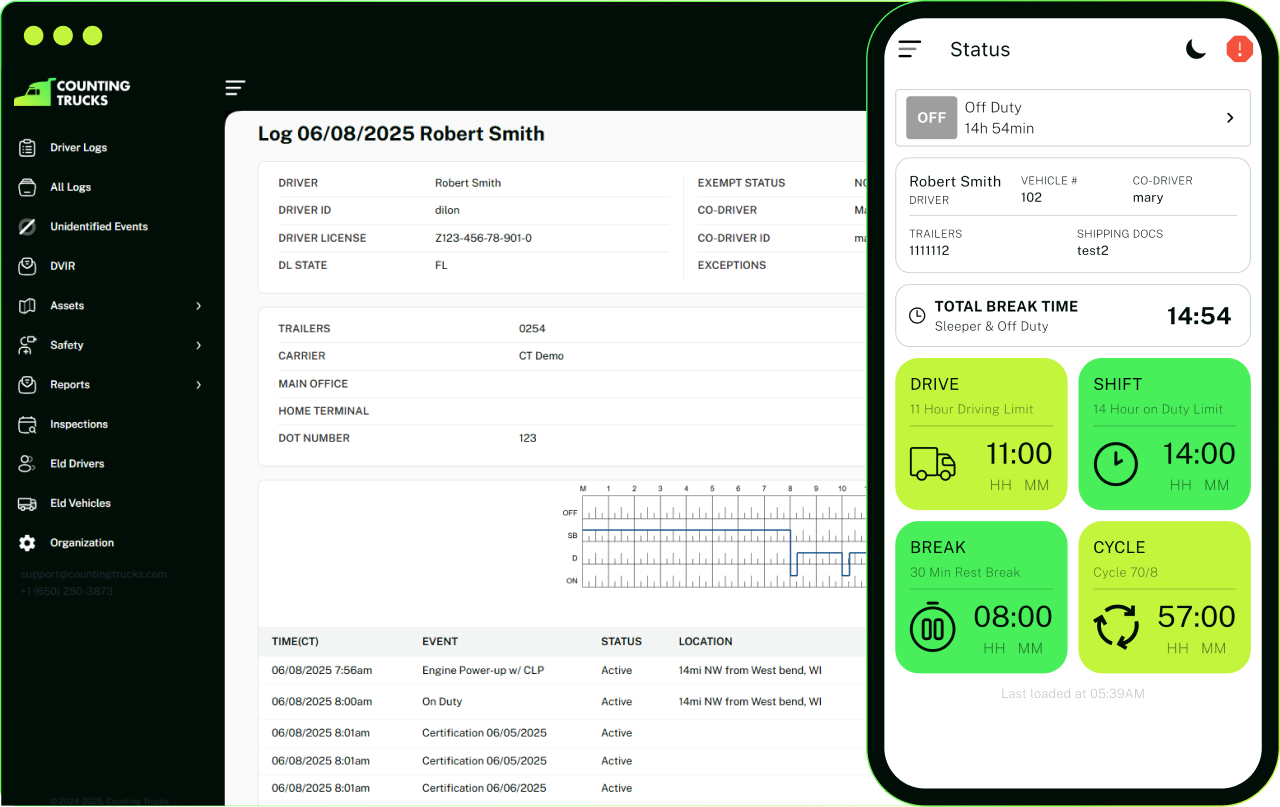Click the DVIR sidebar icon
This screenshot has height=807, width=1280.
click(x=28, y=267)
